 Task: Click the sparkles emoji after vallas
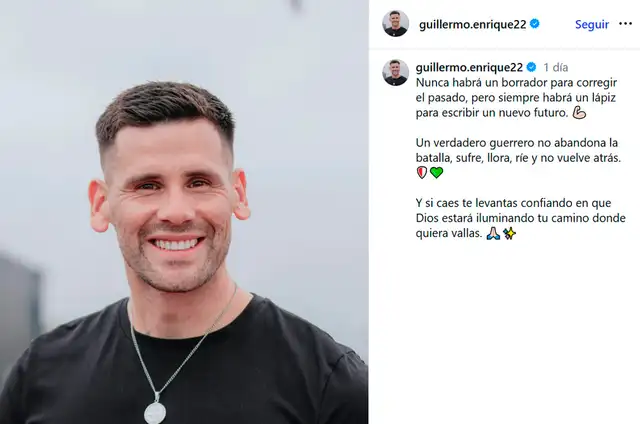pos(509,233)
